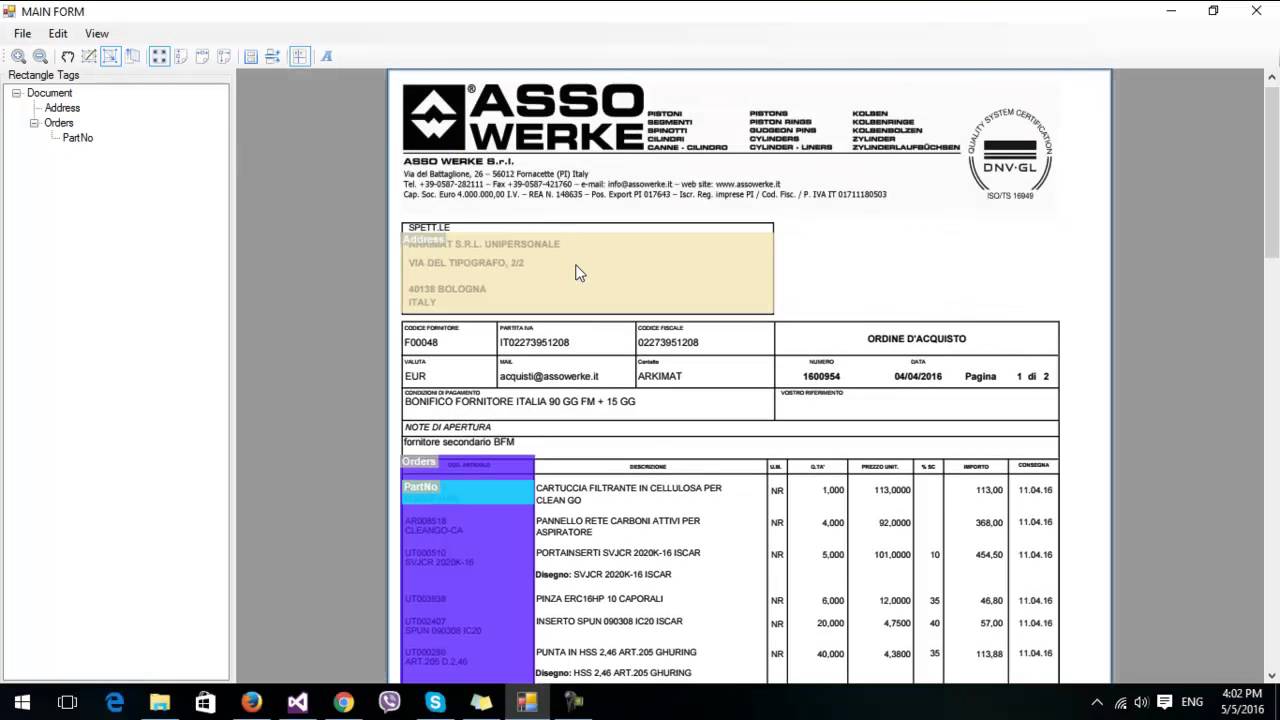The width and height of the screenshot is (1280, 720).
Task: Collapse the Document tree node
Action: coord(16,93)
